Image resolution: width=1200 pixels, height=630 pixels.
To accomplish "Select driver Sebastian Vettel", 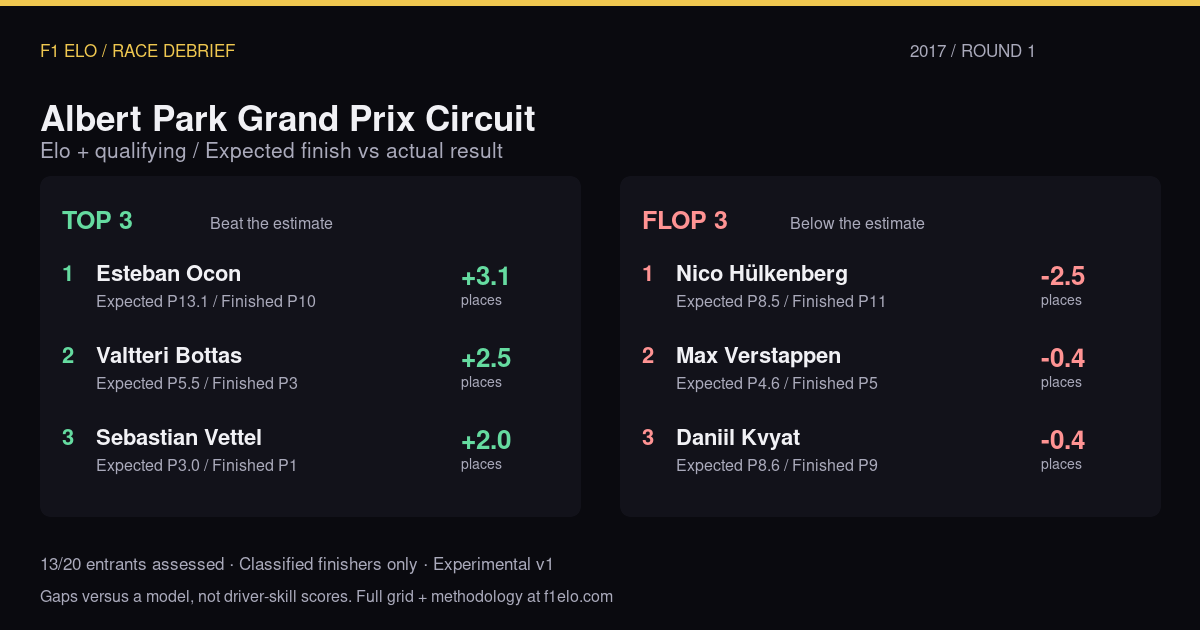I will click(179, 438).
